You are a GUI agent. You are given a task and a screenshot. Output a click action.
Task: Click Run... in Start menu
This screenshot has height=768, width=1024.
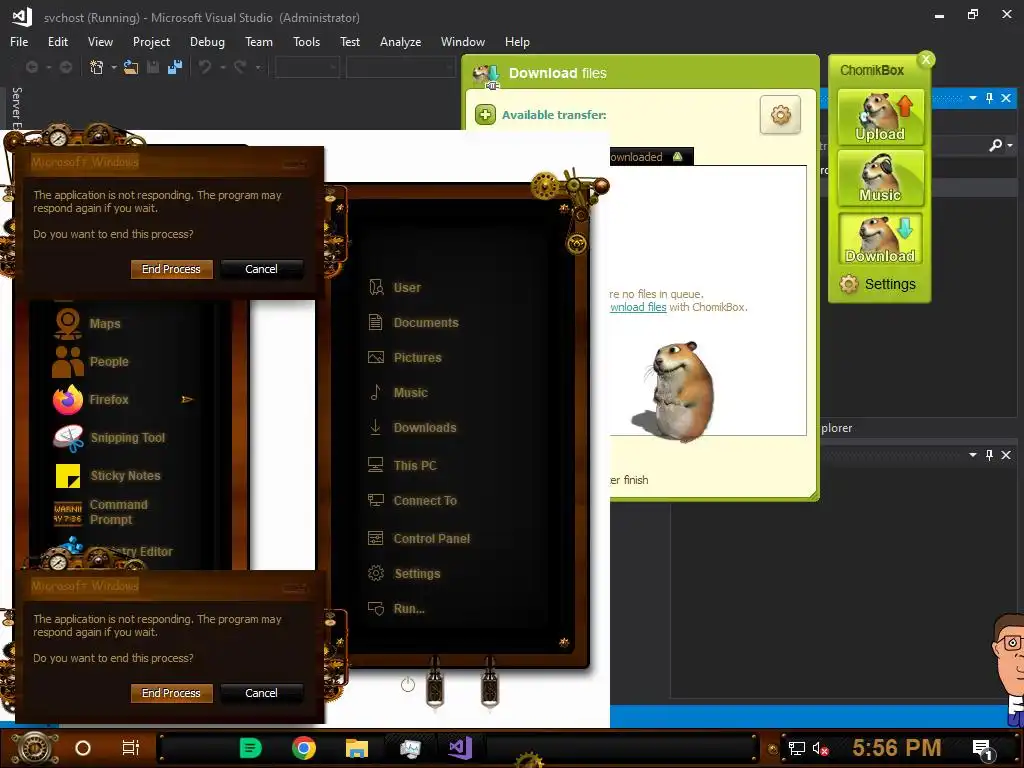click(x=396, y=609)
